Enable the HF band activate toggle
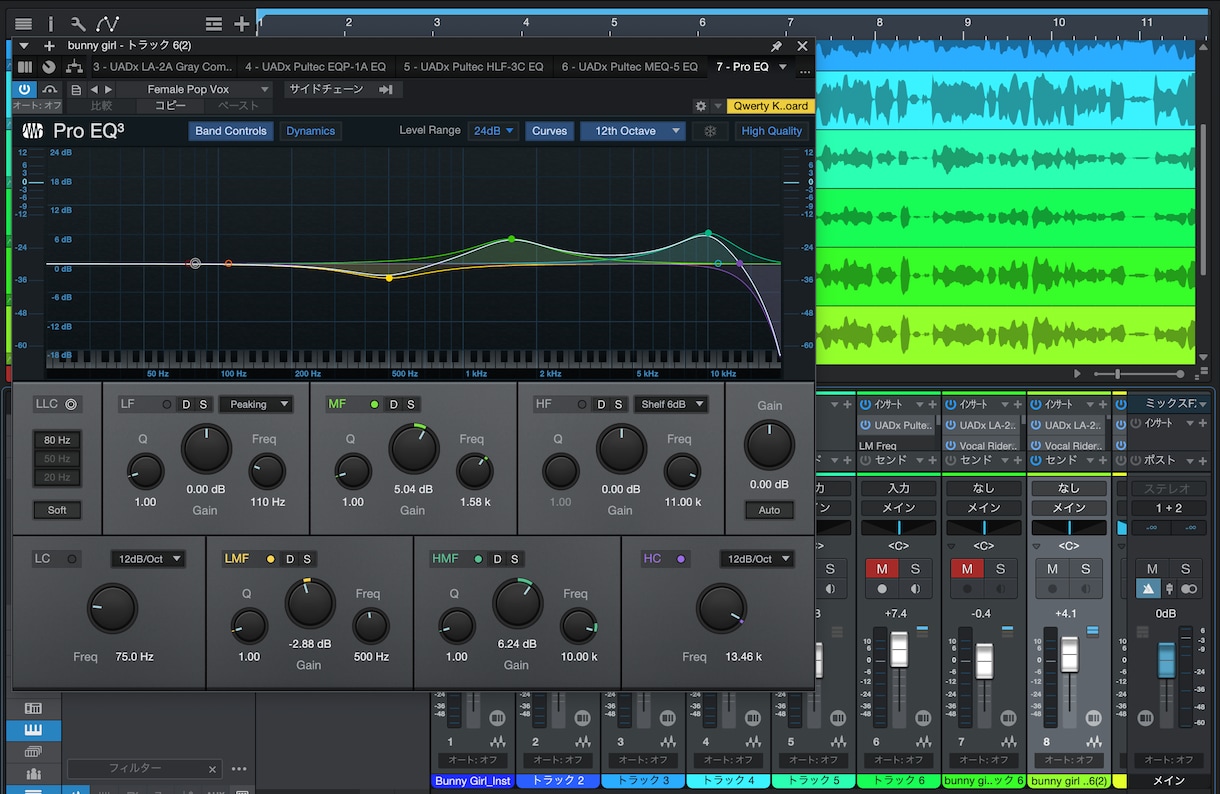Image resolution: width=1220 pixels, height=794 pixels. click(583, 404)
